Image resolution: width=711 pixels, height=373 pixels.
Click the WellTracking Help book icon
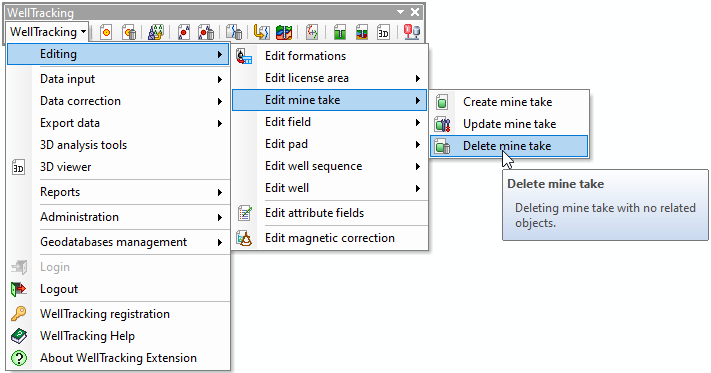point(19,336)
